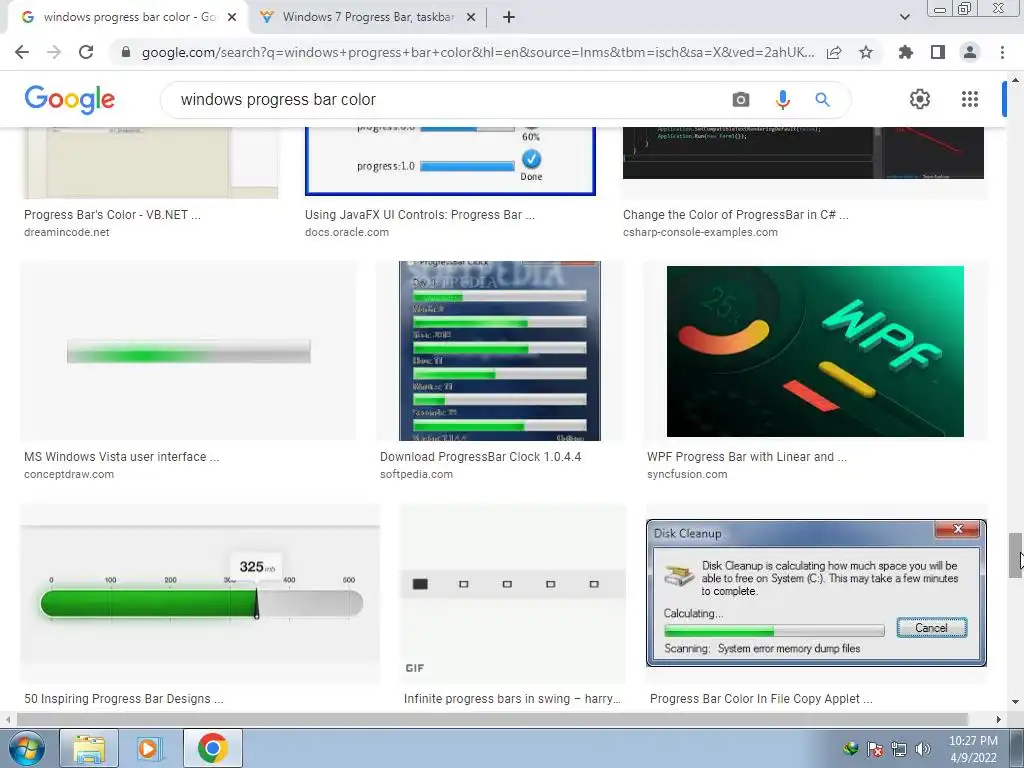View site info via address bar padlock

coord(126,52)
